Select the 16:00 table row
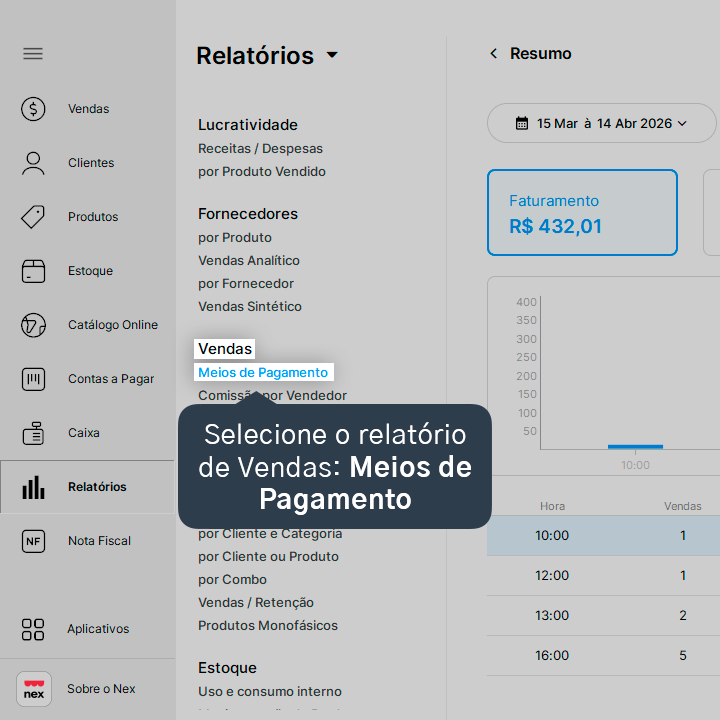The height and width of the screenshot is (720, 720). click(x=603, y=656)
